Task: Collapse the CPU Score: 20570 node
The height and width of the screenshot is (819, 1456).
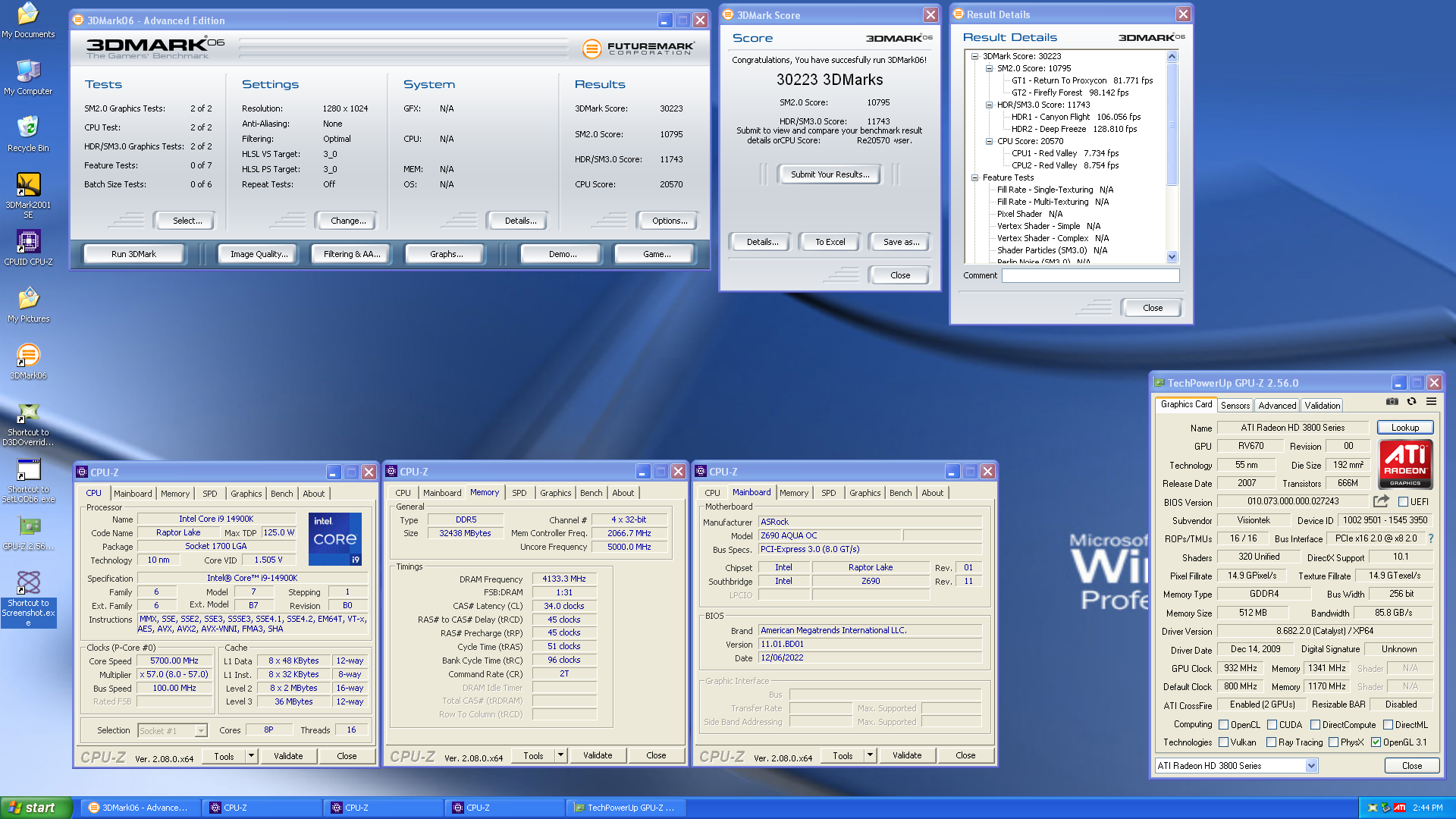Action: [989, 141]
